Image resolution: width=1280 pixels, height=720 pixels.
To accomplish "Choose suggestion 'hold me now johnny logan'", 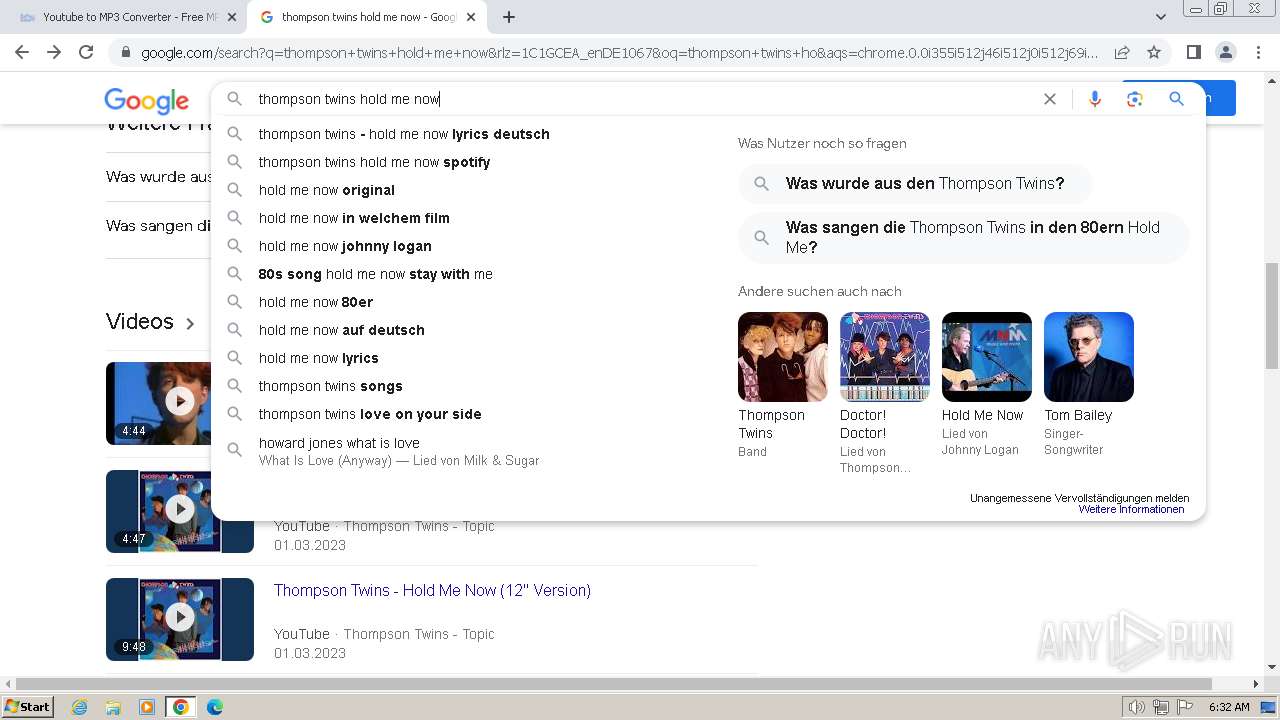I will 345,246.
